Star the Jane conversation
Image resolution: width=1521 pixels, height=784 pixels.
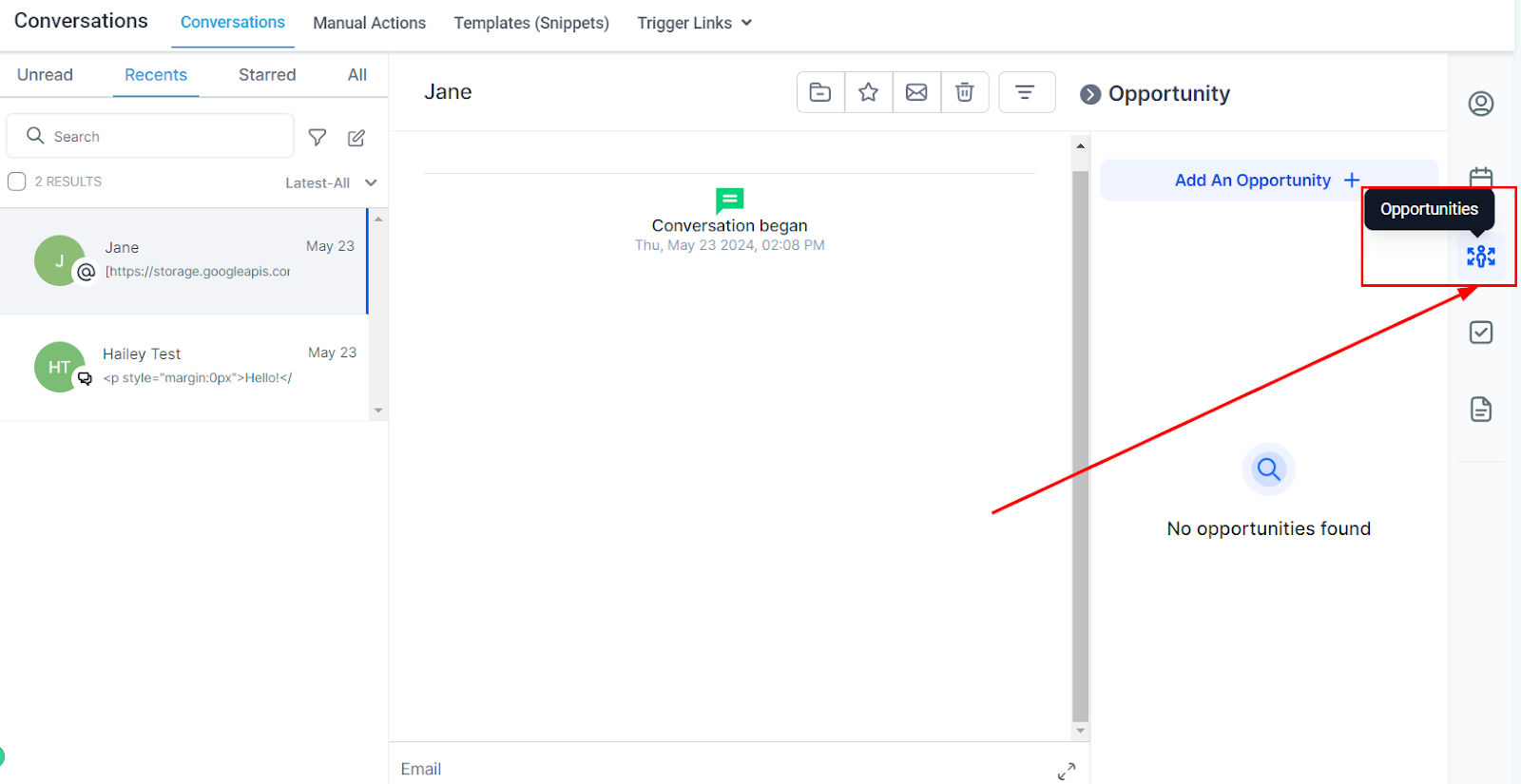[x=868, y=92]
